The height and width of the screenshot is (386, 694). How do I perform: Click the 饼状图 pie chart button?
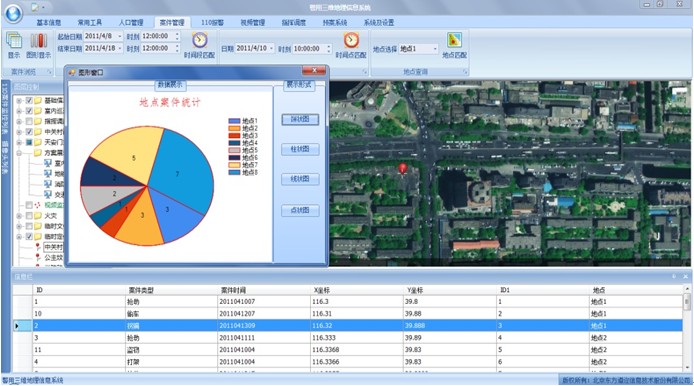300,120
